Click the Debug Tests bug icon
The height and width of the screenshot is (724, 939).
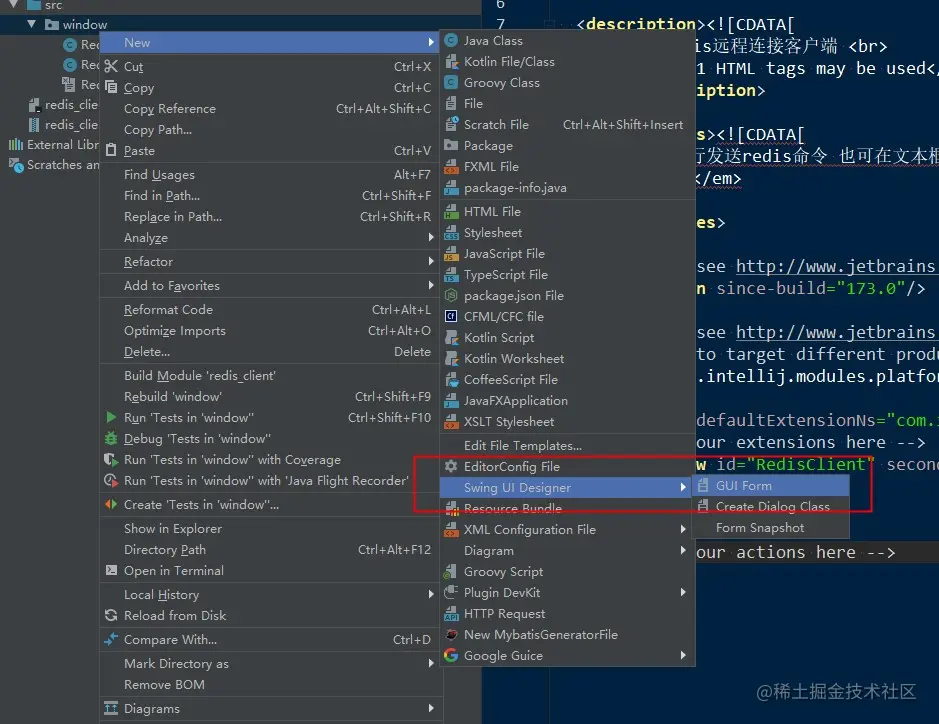click(111, 438)
